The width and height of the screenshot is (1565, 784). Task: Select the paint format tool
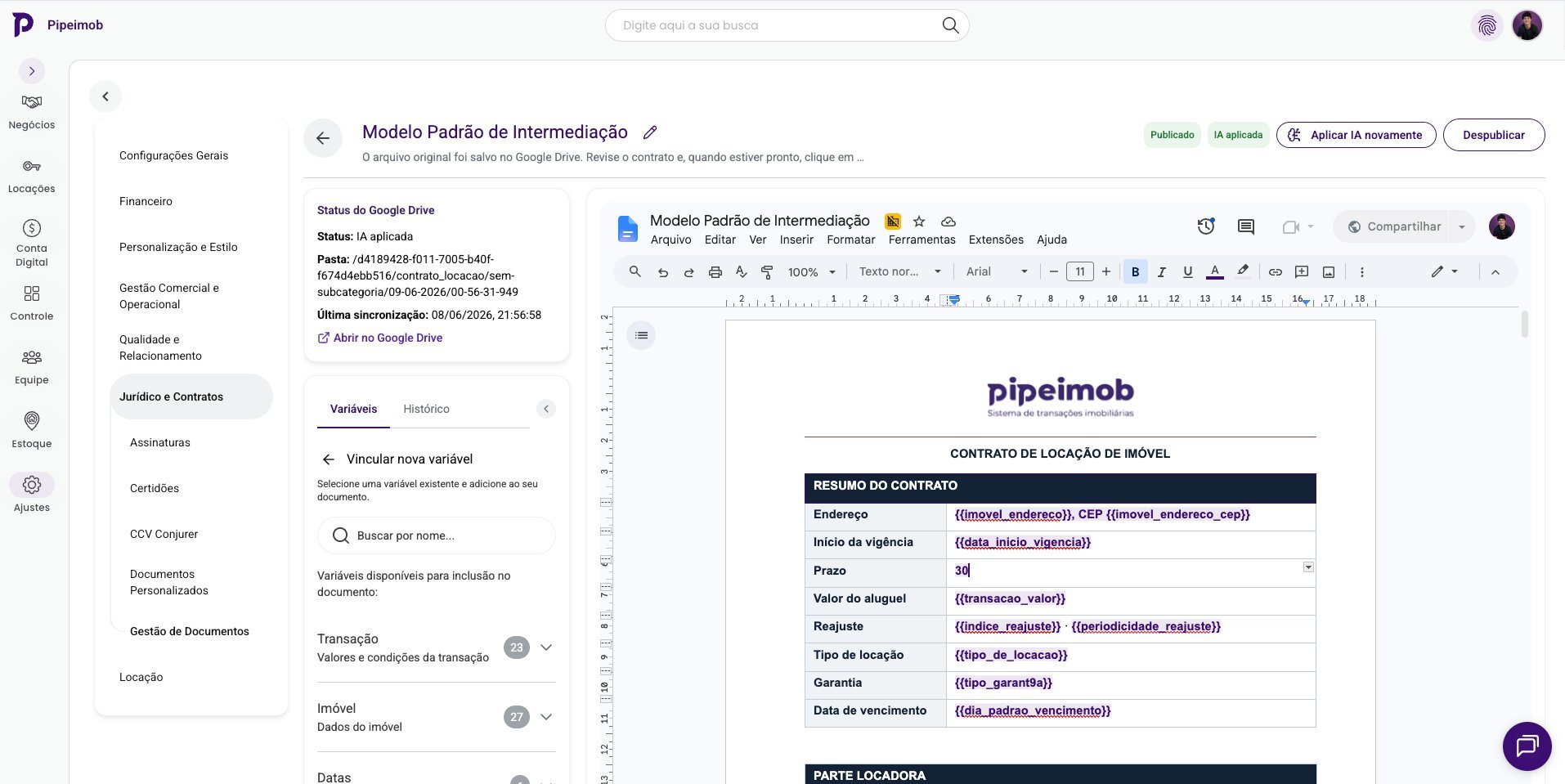(767, 272)
